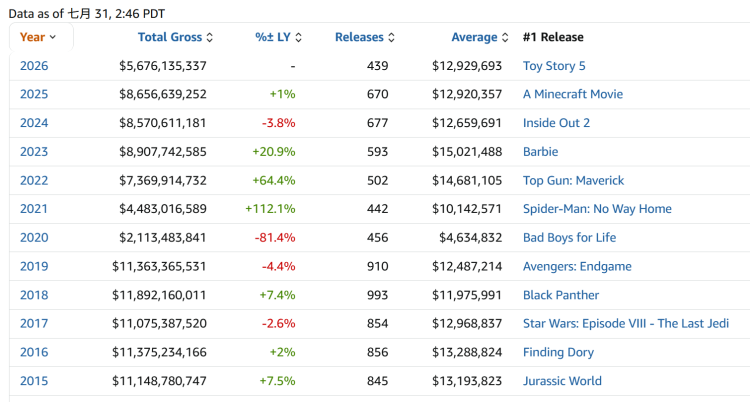Open the 2020 year link

[34, 237]
